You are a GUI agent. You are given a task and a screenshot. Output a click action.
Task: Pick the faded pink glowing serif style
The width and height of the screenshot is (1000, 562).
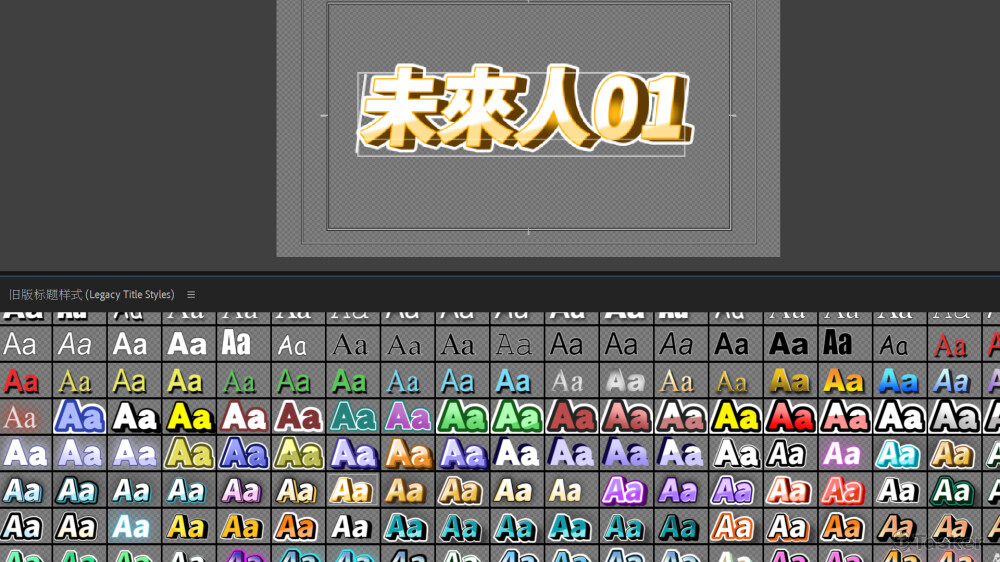point(21,417)
